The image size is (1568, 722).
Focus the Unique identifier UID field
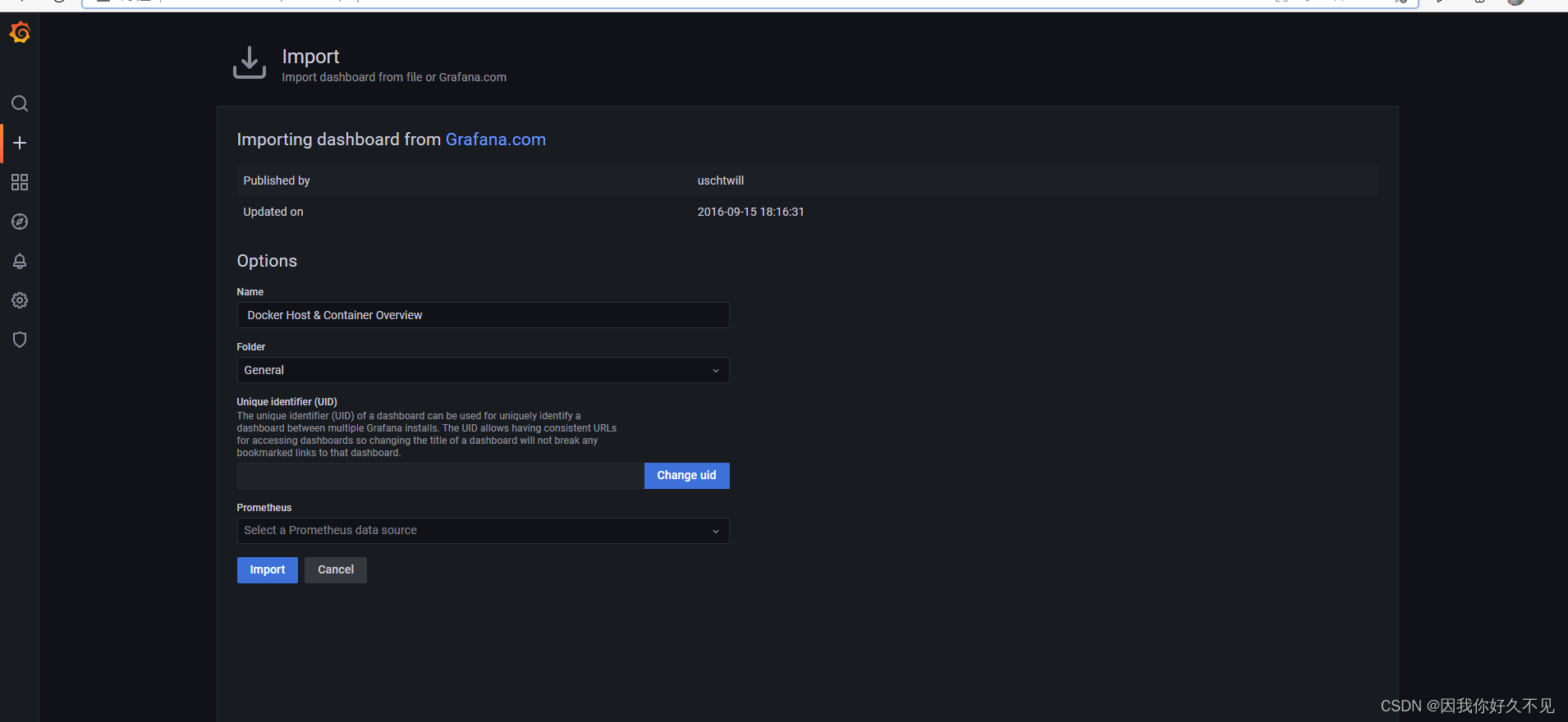440,476
